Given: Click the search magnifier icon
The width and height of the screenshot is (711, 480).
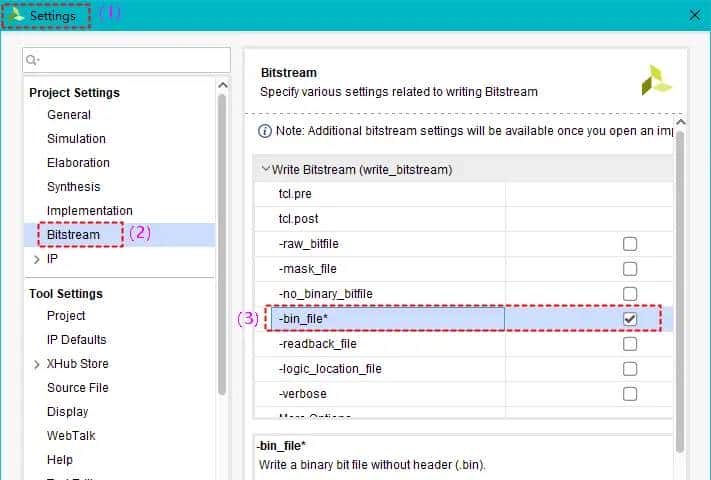Looking at the screenshot, I should click(34, 60).
